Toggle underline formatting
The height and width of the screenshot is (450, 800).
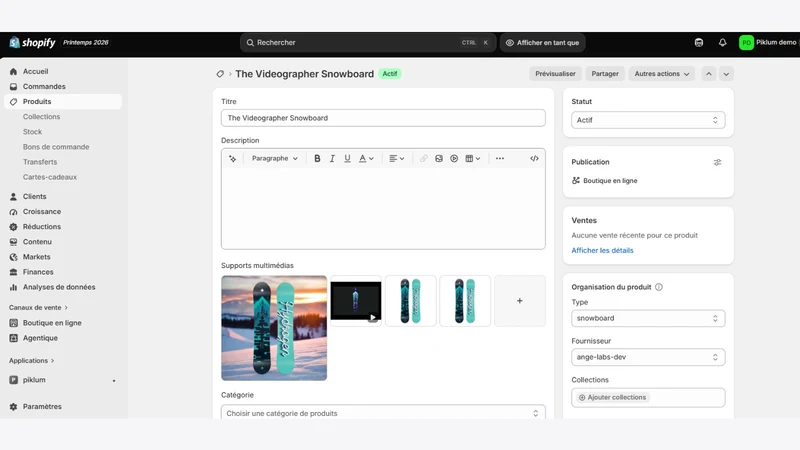coord(347,159)
